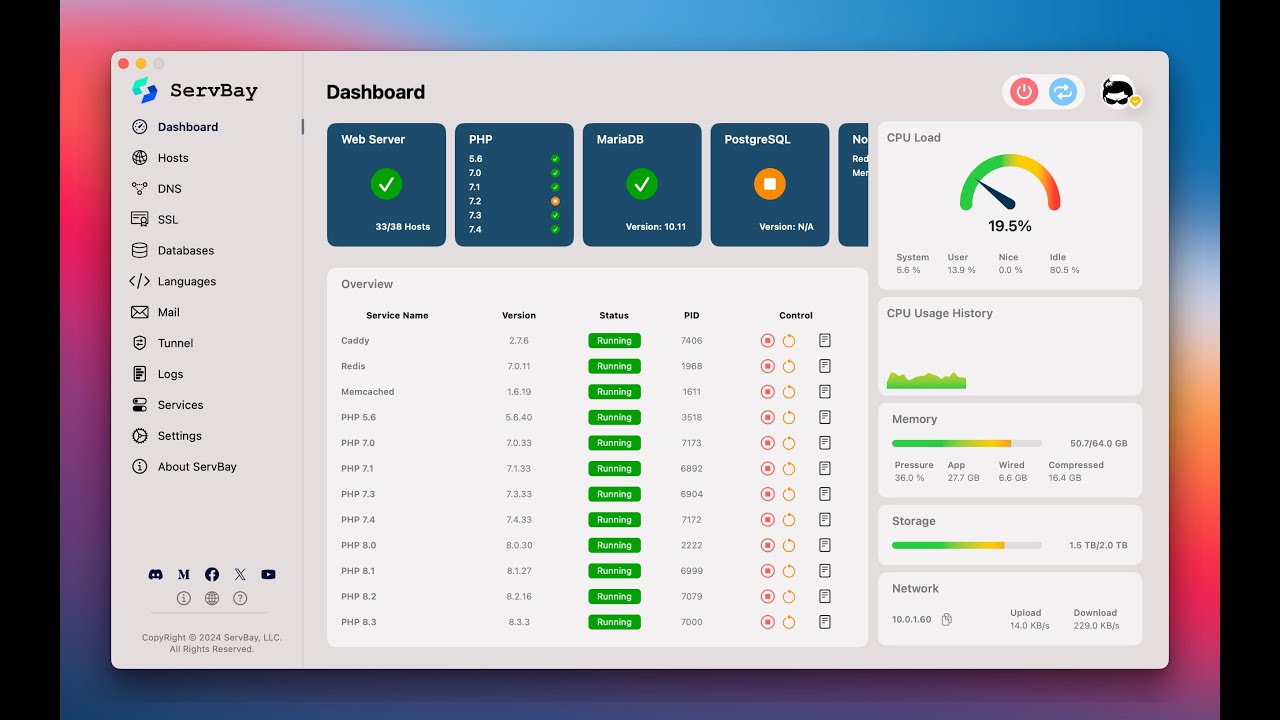Viewport: 1280px width, 720px height.
Task: Restart the PHP 7.0 service
Action: (789, 443)
